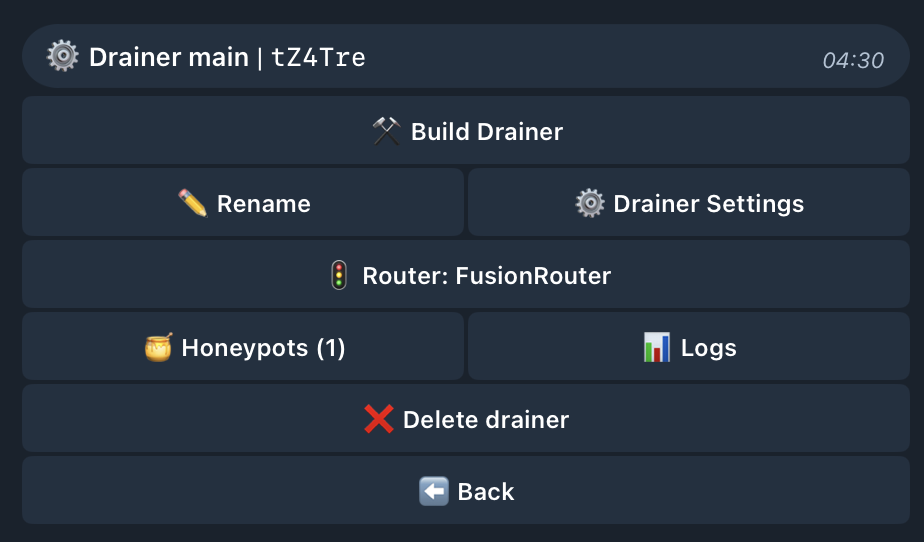Click the gear icon in message header
The width and height of the screenshot is (924, 542).
[62, 56]
